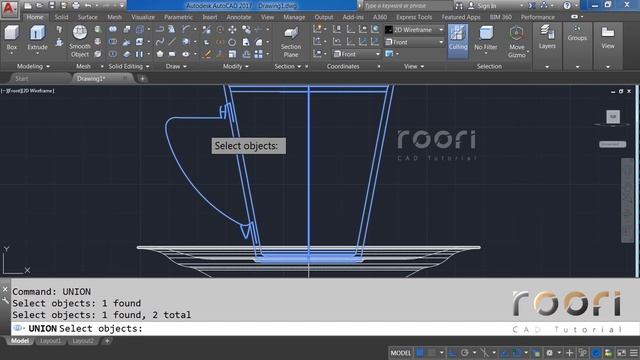The image size is (640, 360).
Task: Expand the Solid Editing panel
Action: pos(129,66)
